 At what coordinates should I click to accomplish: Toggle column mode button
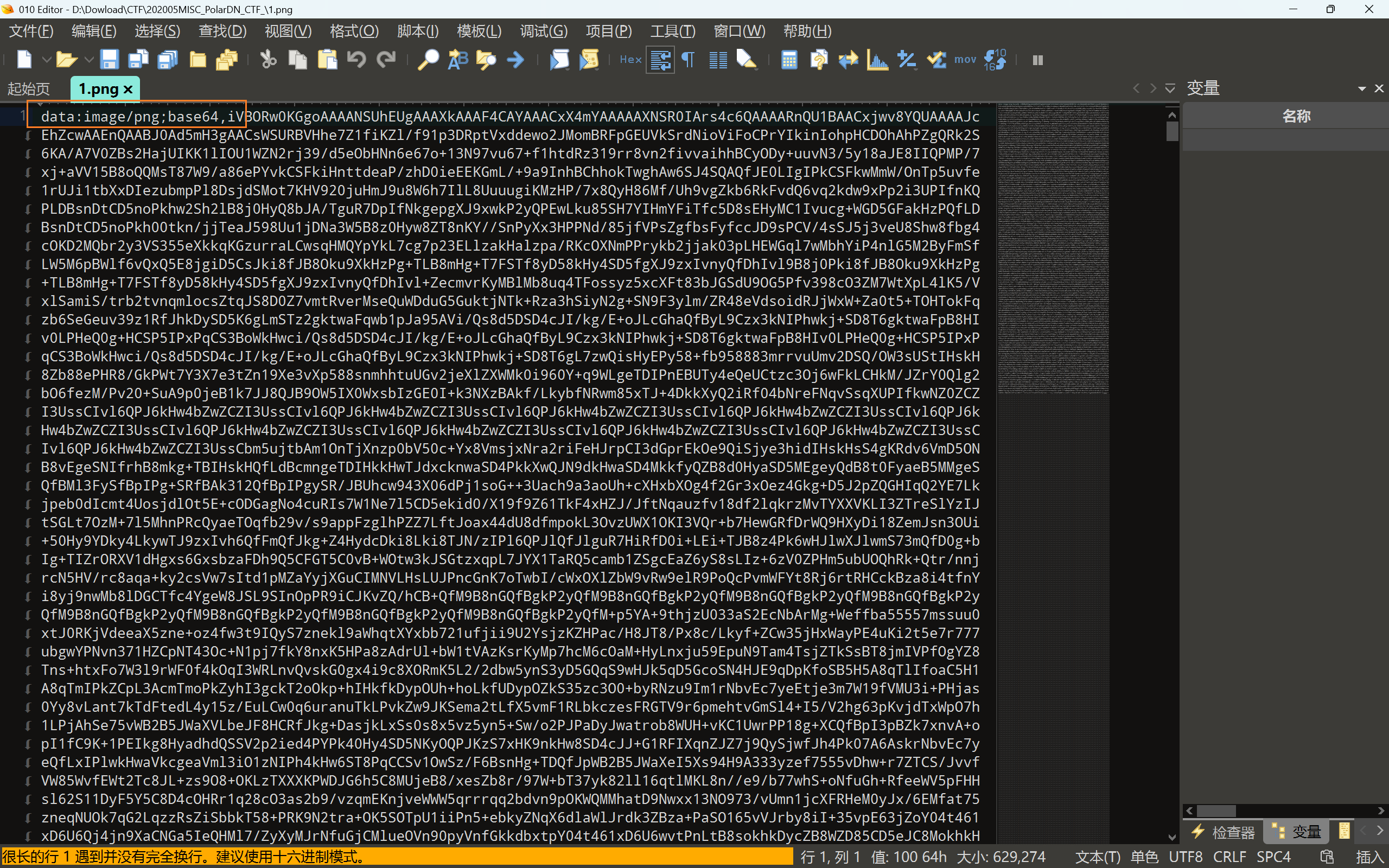[717, 59]
